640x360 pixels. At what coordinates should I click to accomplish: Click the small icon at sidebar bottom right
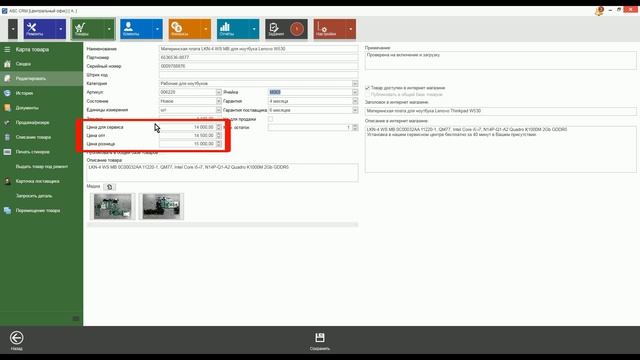[x=76, y=318]
